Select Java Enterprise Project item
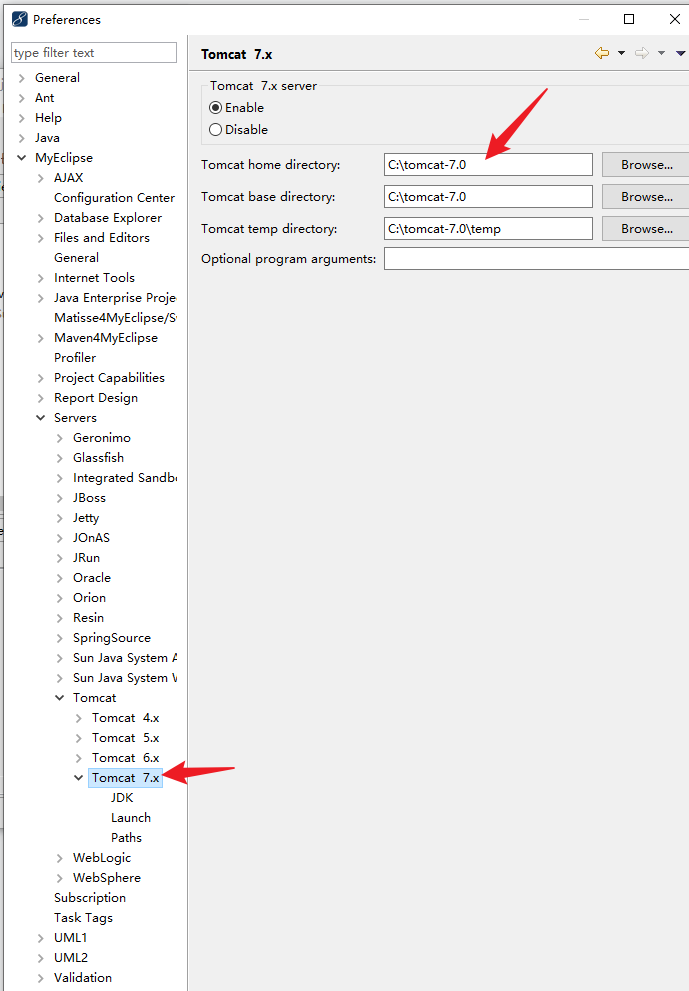 pos(115,298)
